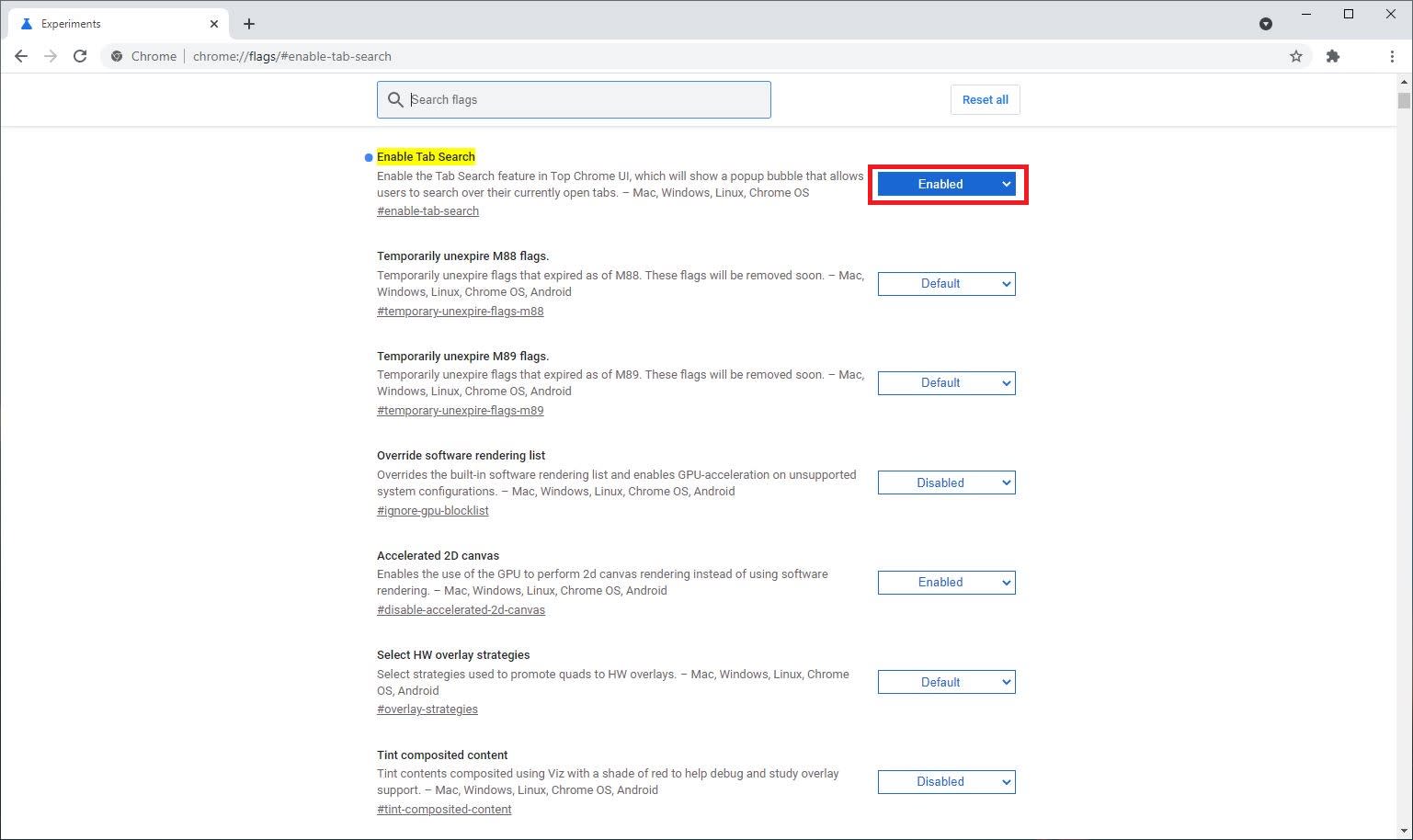This screenshot has width=1413, height=840.
Task: Click the highlighted Enable Tab Search title
Action: (x=426, y=157)
